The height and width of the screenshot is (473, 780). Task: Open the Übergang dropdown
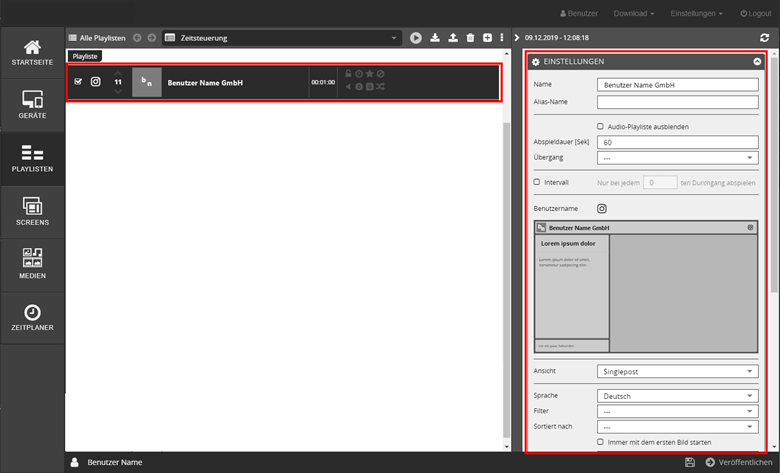click(677, 157)
